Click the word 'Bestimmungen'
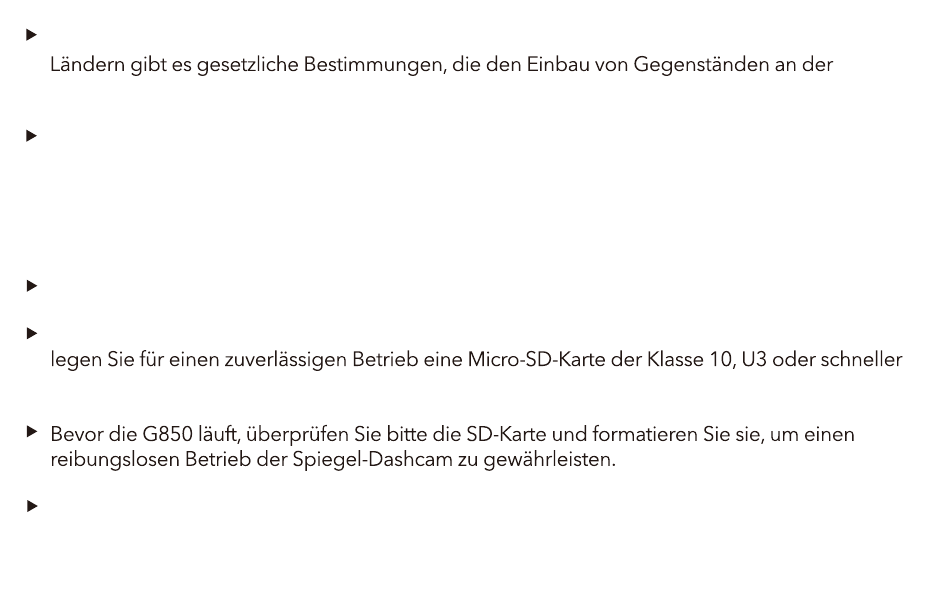This screenshot has width=950, height=614. [375, 65]
